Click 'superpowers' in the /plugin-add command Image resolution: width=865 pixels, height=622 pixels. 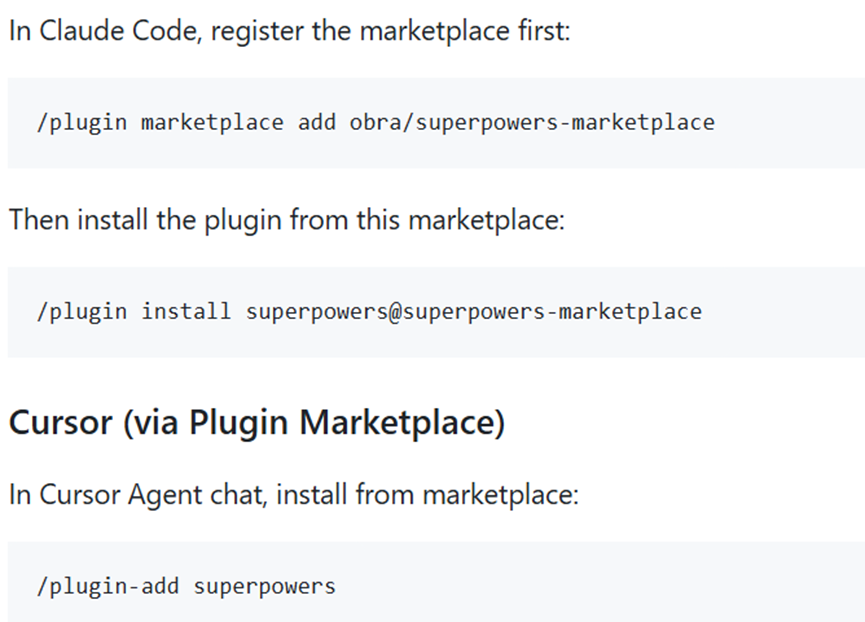coord(264,587)
